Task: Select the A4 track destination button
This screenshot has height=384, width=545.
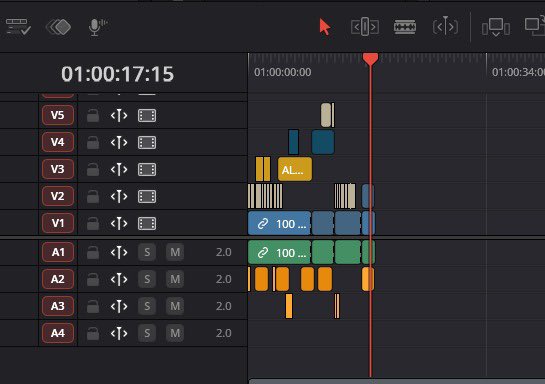Action: (x=58, y=333)
